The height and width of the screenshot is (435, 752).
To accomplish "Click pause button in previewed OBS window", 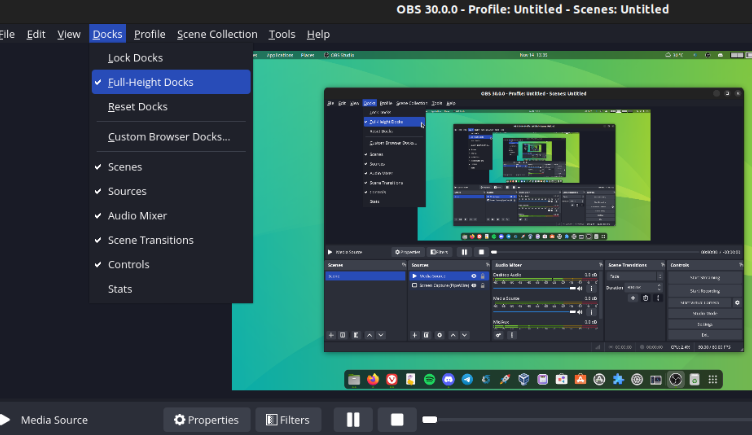I will tap(464, 252).
